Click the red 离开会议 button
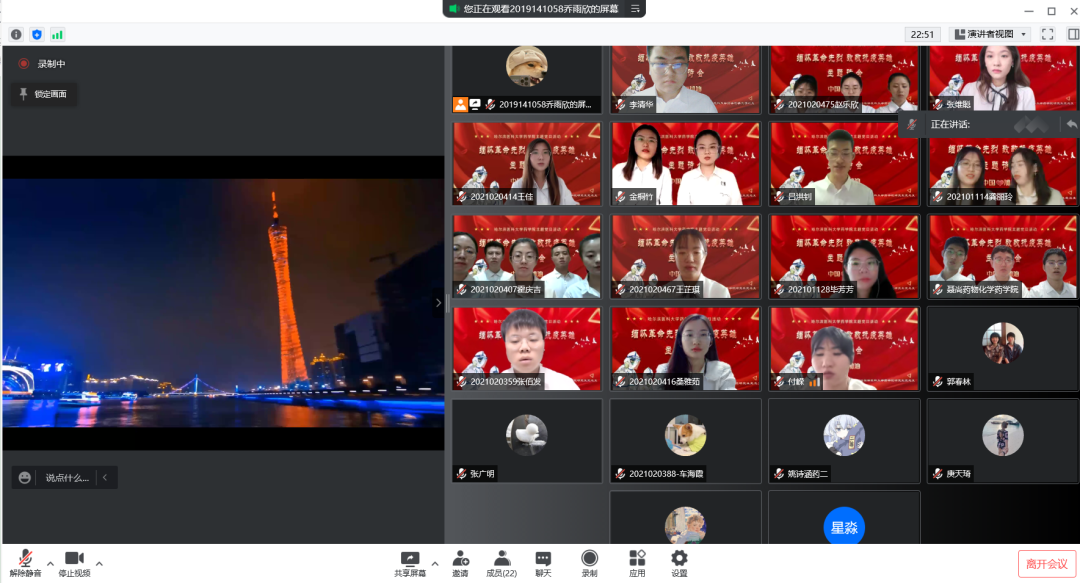Viewport: 1080px width, 583px height. click(1047, 563)
